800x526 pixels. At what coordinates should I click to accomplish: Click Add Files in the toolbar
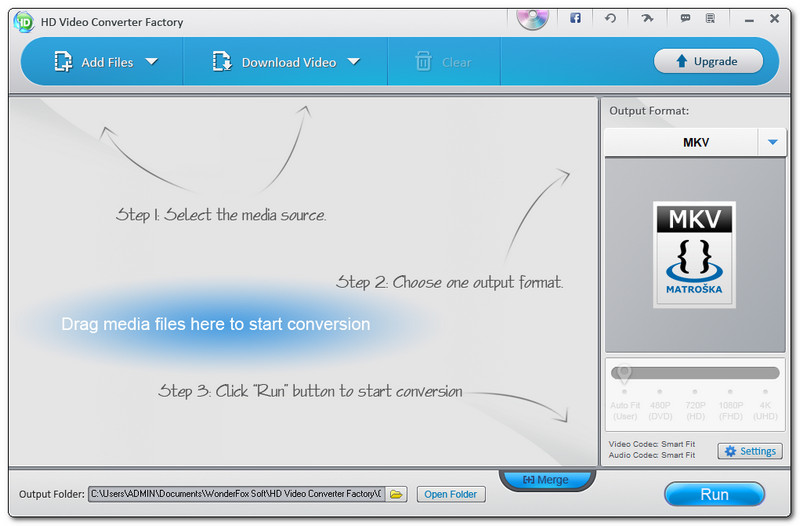[94, 62]
